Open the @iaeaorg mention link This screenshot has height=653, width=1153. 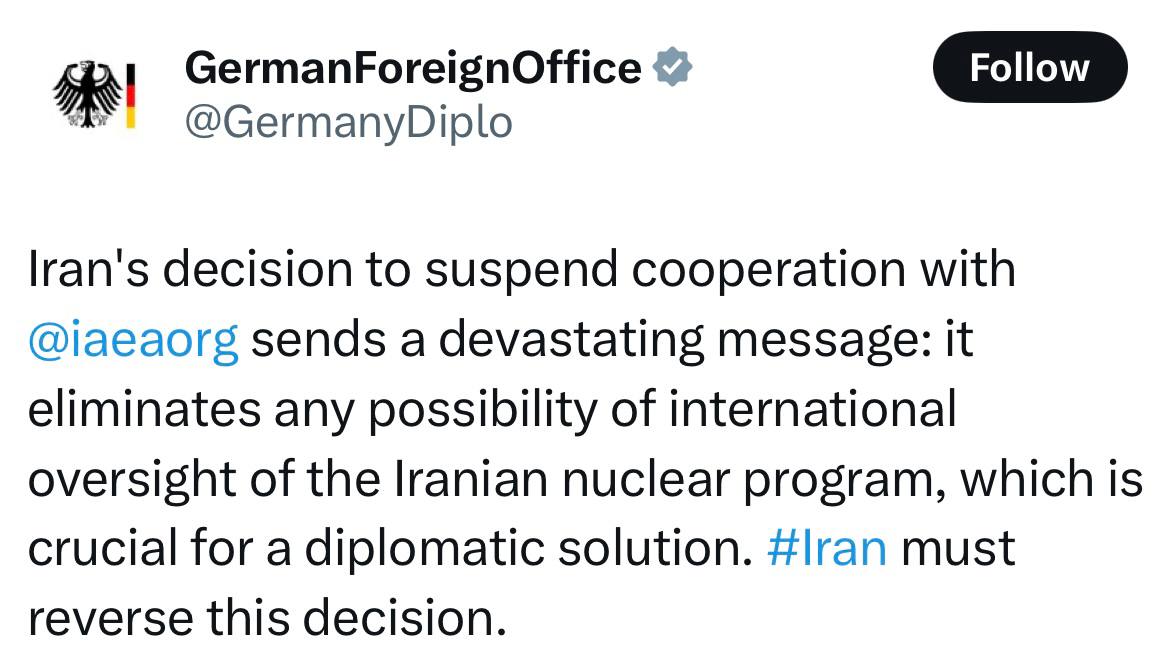(133, 340)
